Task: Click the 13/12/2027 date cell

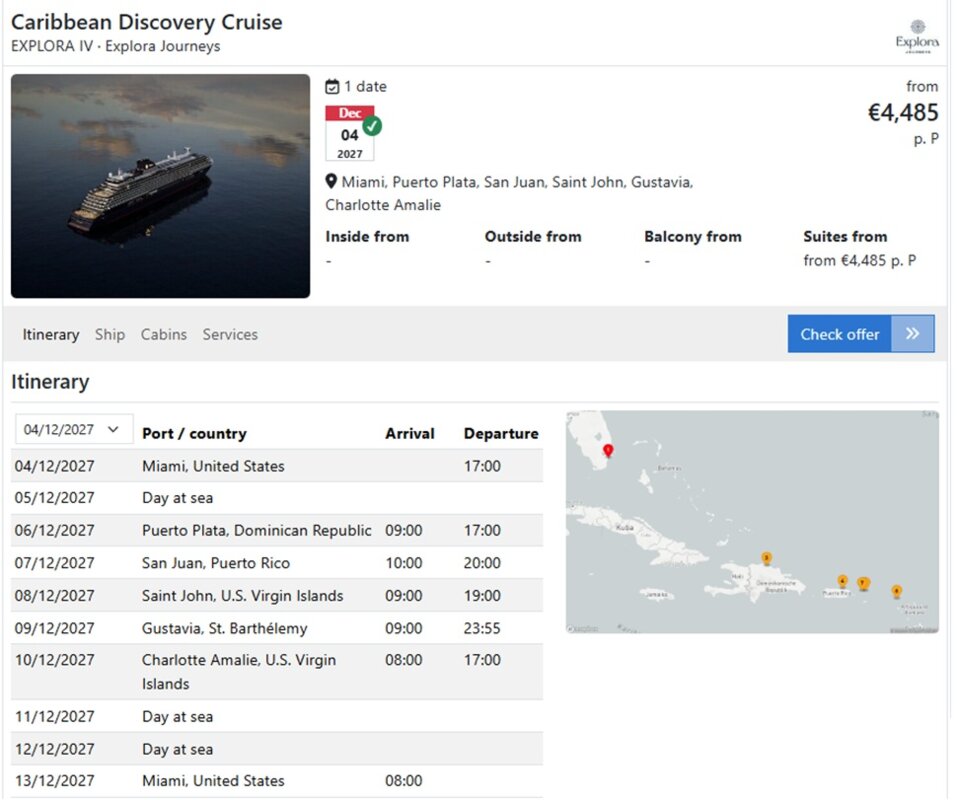Action: click(54, 780)
